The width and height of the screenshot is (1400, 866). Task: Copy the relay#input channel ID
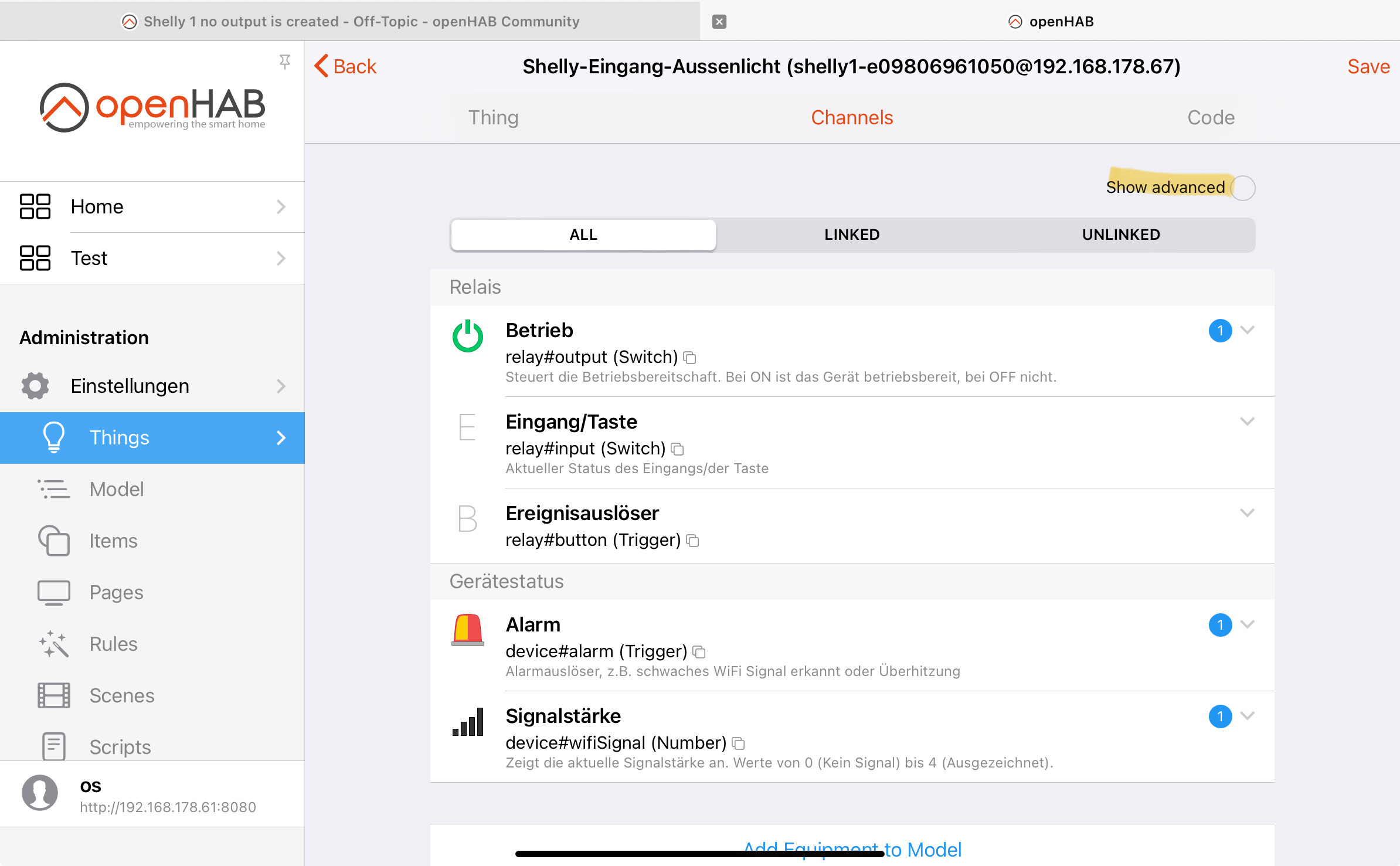coord(678,449)
